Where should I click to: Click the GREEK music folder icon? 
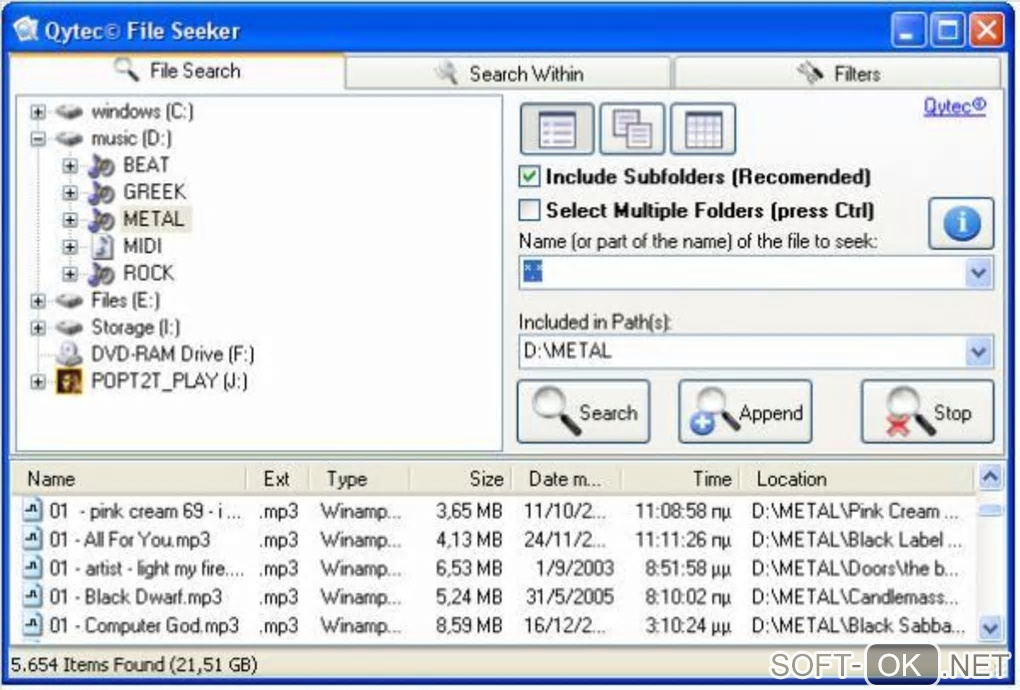[101, 193]
